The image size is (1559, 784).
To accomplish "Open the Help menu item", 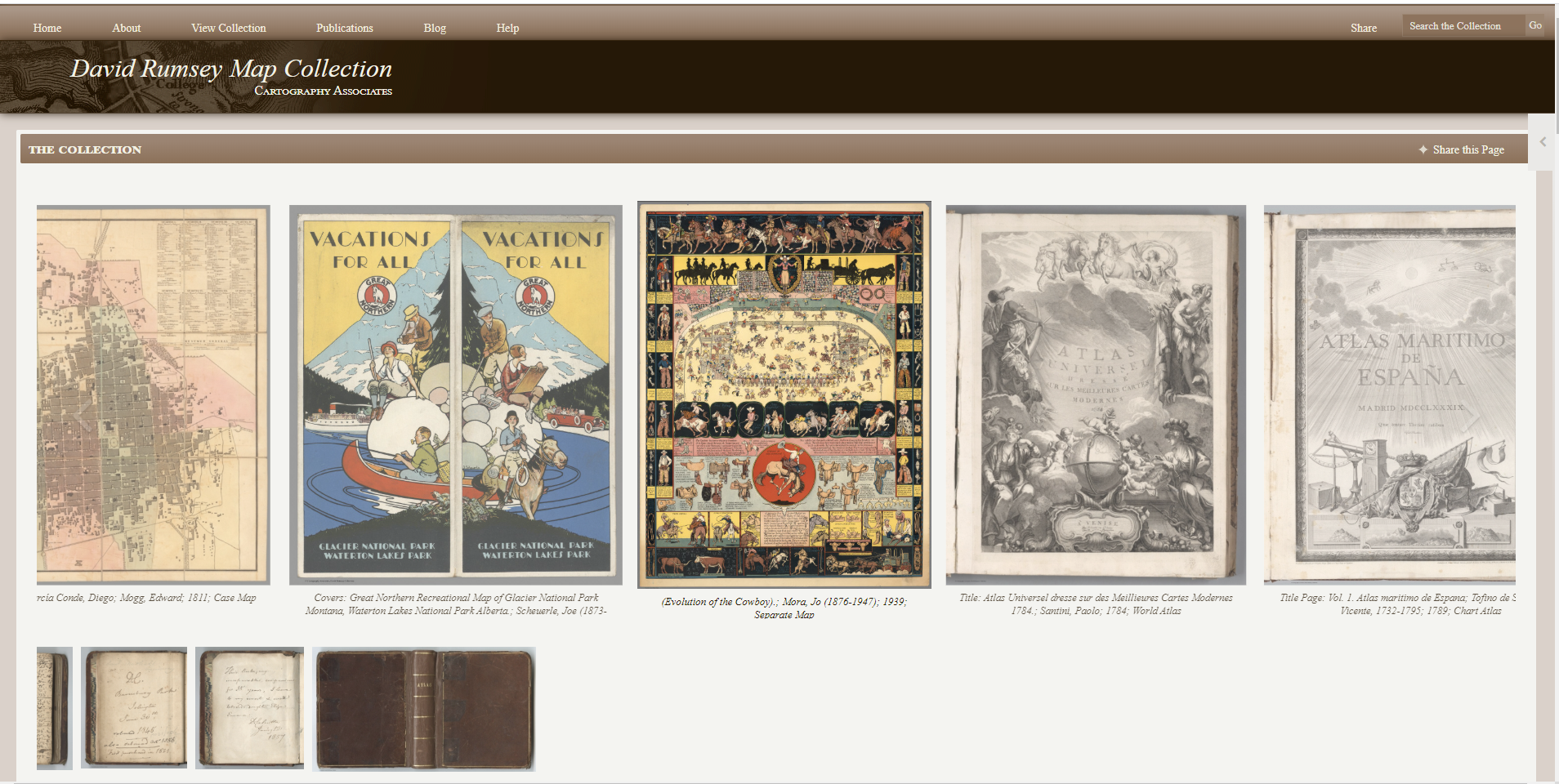I will (507, 28).
